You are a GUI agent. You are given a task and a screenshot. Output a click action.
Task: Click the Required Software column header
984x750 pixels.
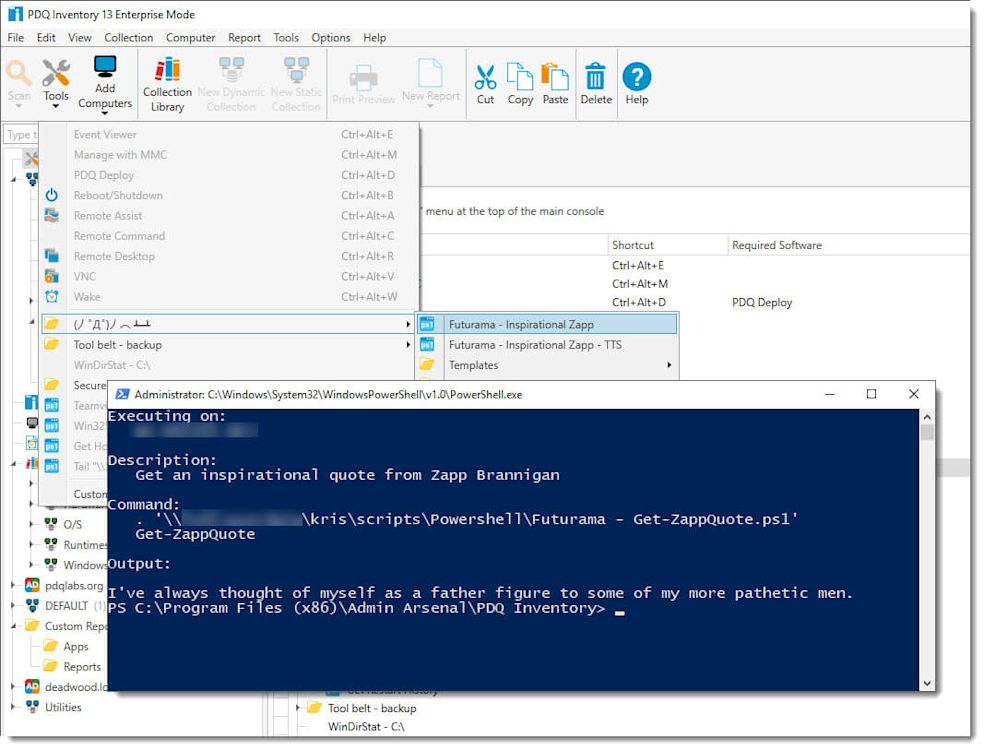point(848,245)
